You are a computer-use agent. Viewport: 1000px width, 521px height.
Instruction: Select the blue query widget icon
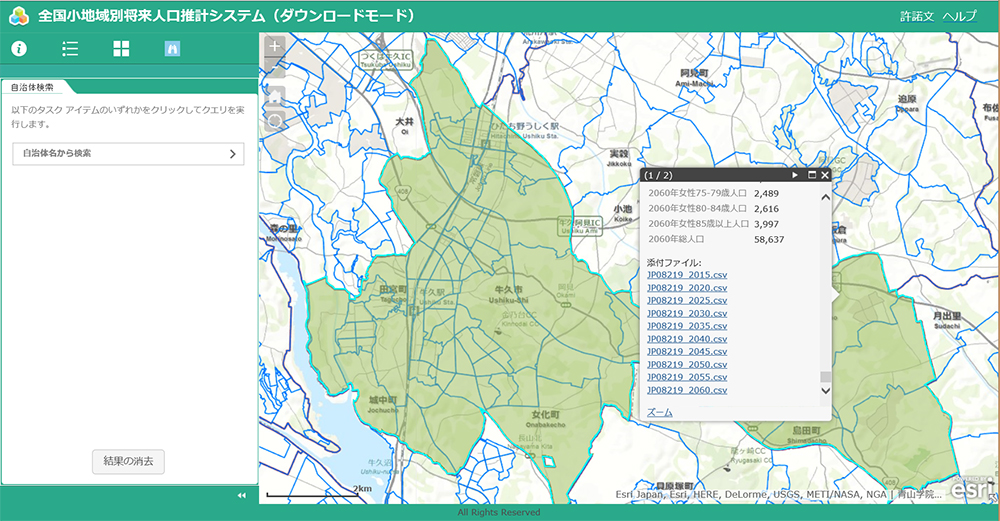point(172,48)
